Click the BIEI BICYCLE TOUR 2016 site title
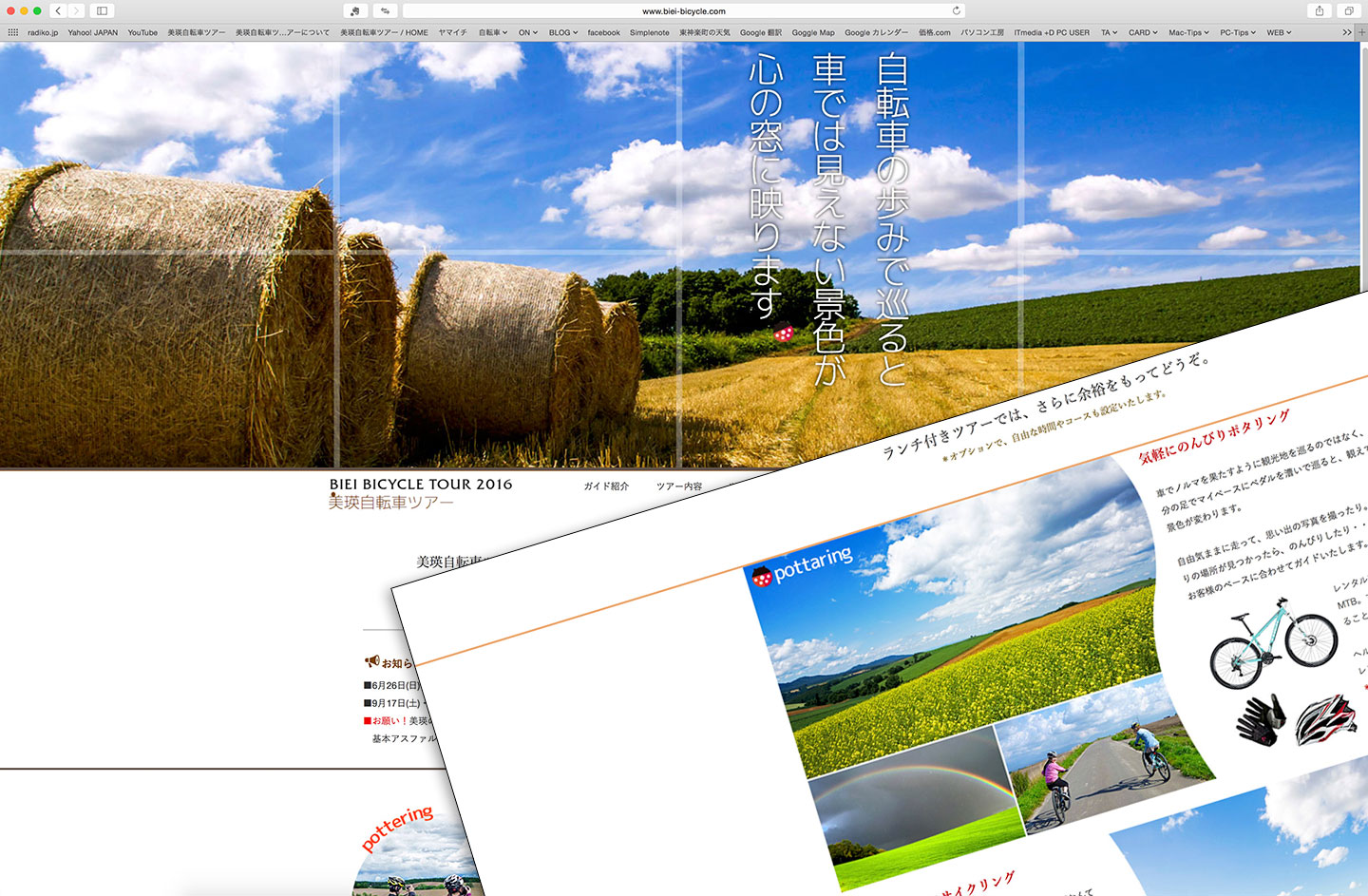Viewport: 1368px width, 896px height. [421, 485]
